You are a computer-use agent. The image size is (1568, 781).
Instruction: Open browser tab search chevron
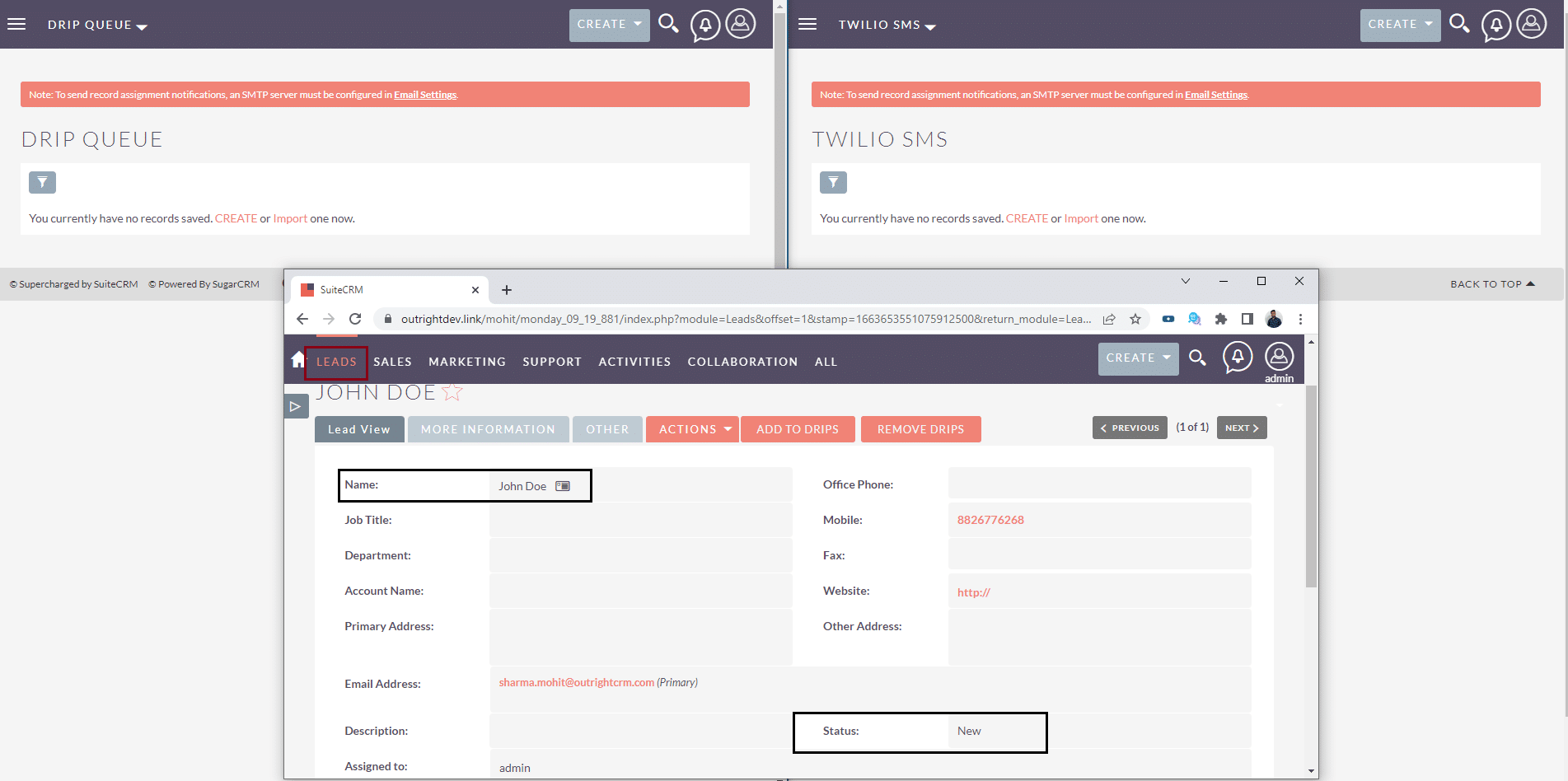pyautogui.click(x=1186, y=281)
